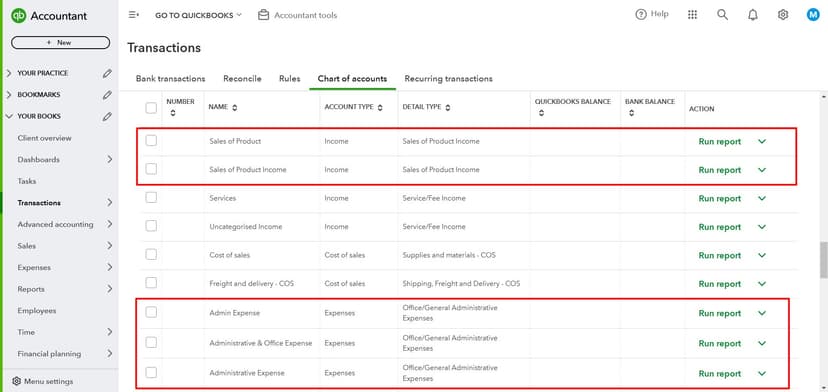Open the apps grid icon
Viewport: 828px width, 392px height.
(692, 15)
